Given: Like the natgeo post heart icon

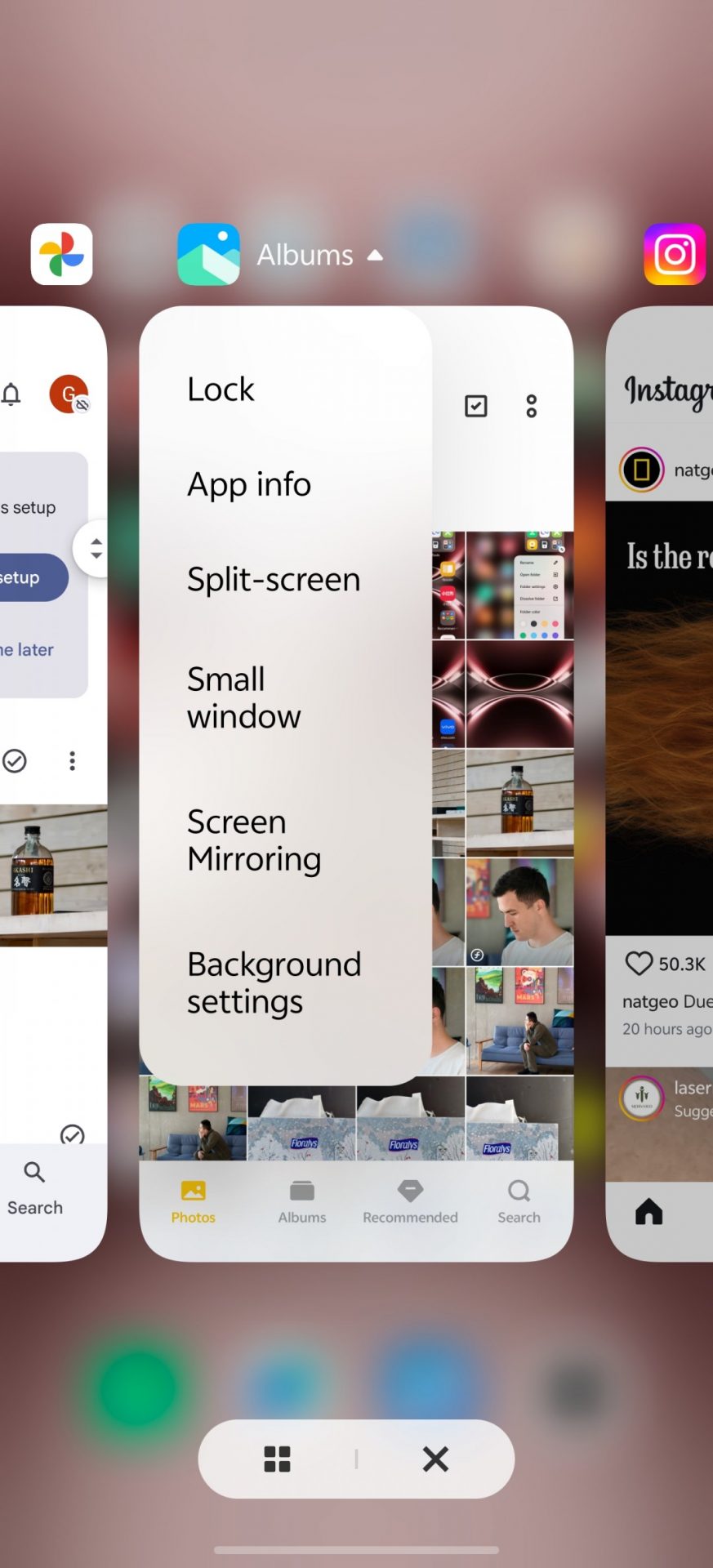Looking at the screenshot, I should (x=639, y=964).
